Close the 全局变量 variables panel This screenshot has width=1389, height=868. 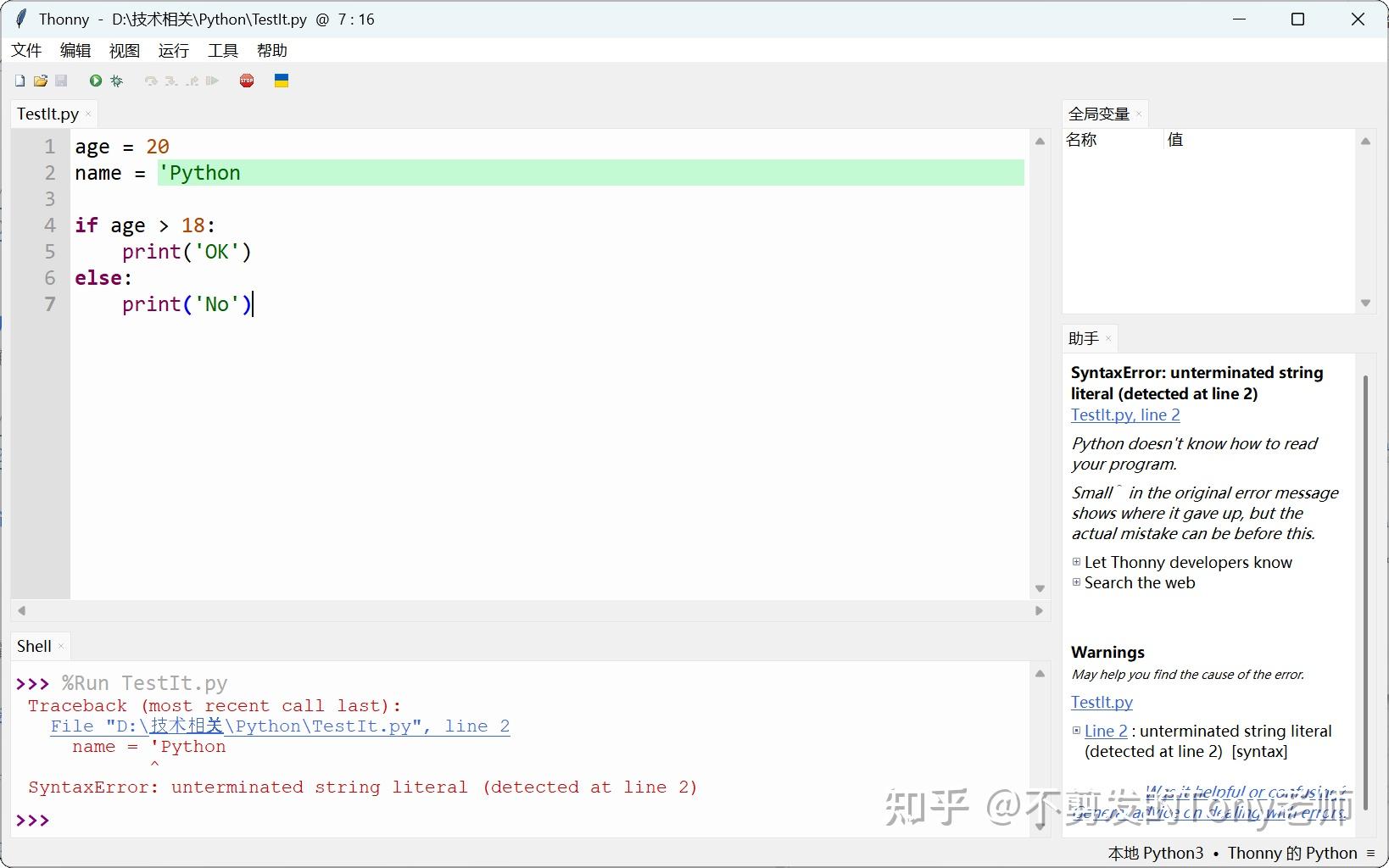pos(1139,114)
